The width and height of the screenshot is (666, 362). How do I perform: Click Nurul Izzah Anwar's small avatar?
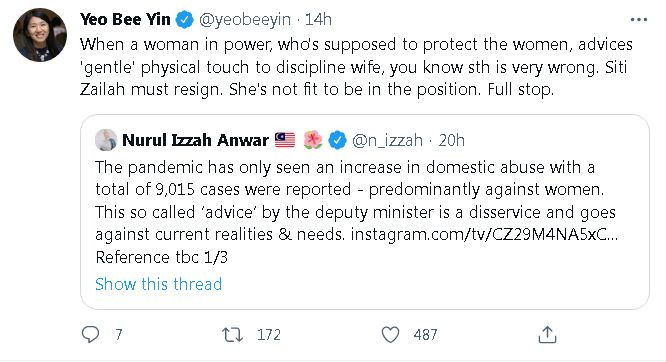coord(105,140)
